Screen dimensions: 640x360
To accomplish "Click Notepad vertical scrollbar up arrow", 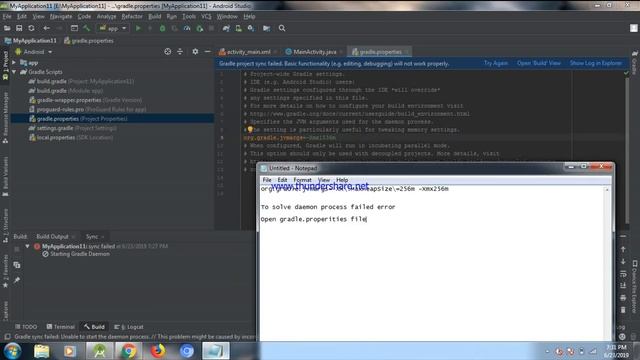I will [x=607, y=190].
